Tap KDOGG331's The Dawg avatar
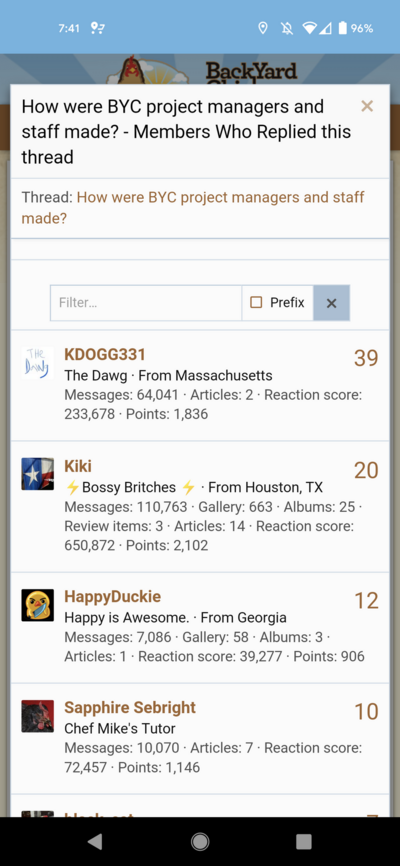 (38, 363)
